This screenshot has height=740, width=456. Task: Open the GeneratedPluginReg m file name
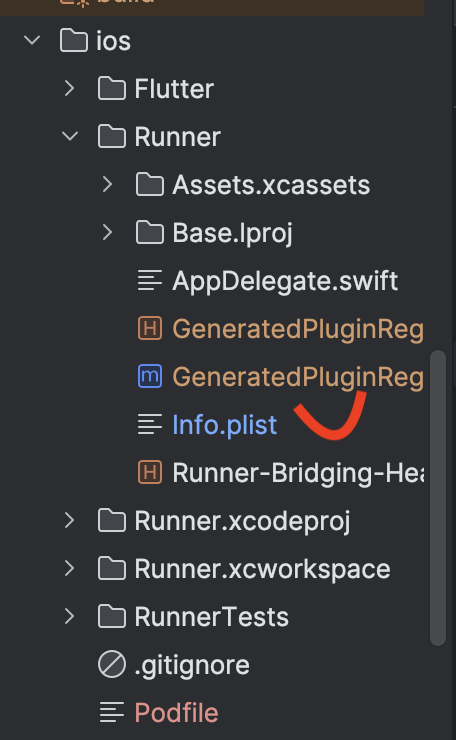[x=298, y=378]
